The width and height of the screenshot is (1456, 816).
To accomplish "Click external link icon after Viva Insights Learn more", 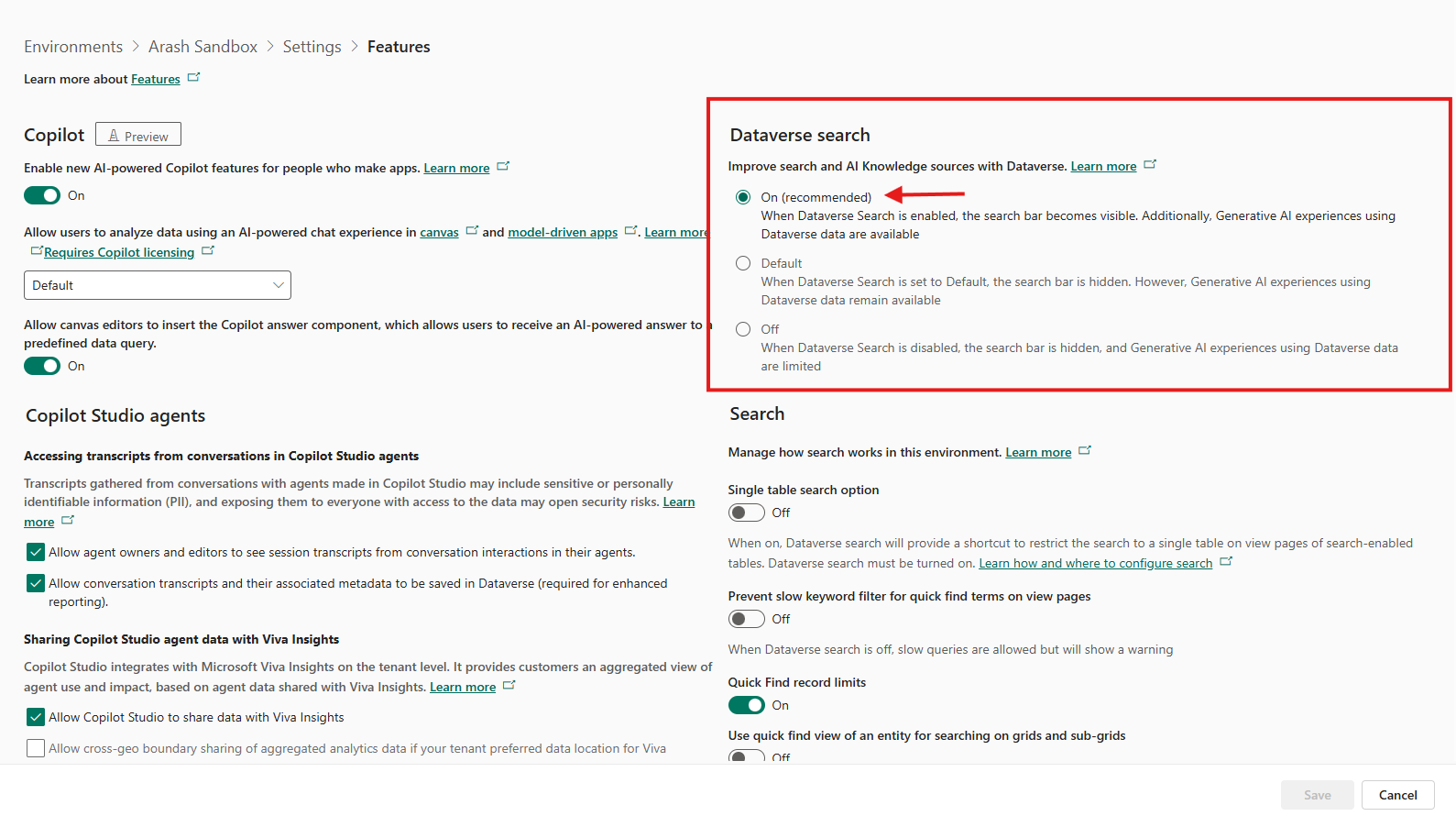I will coord(509,686).
